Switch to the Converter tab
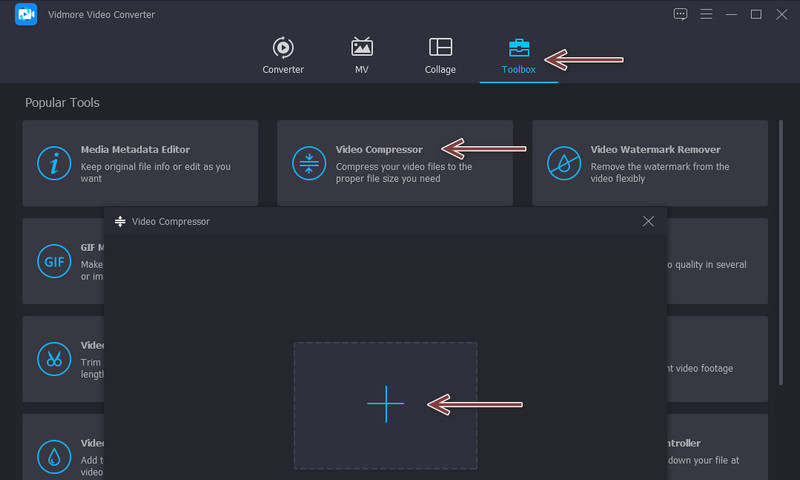Screen dimensions: 800x480 point(283,55)
